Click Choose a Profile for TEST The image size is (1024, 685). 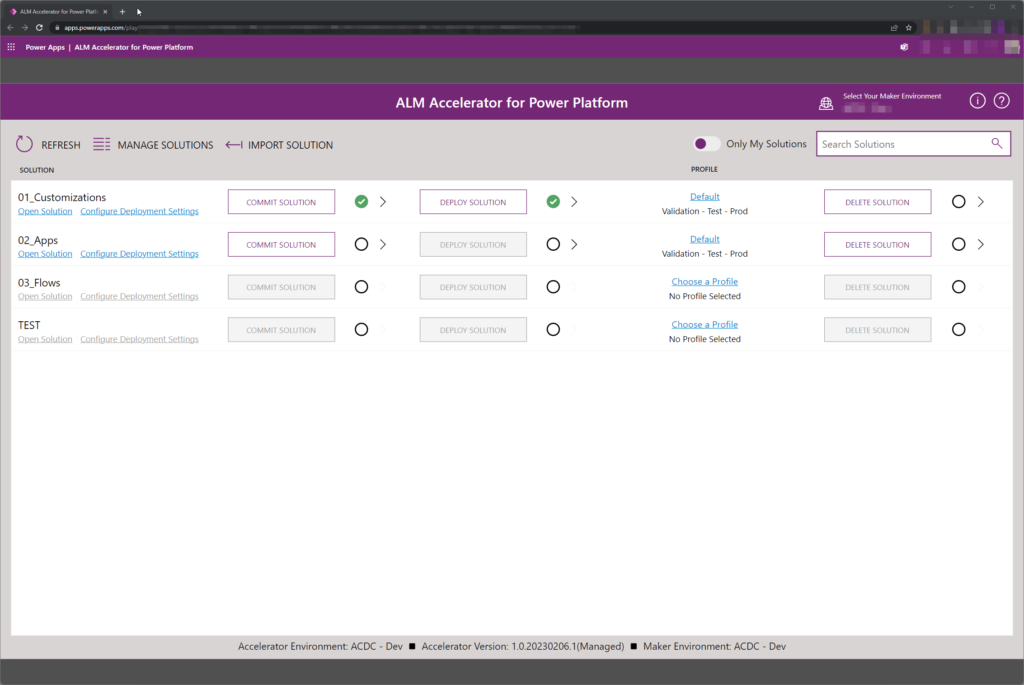[705, 325]
